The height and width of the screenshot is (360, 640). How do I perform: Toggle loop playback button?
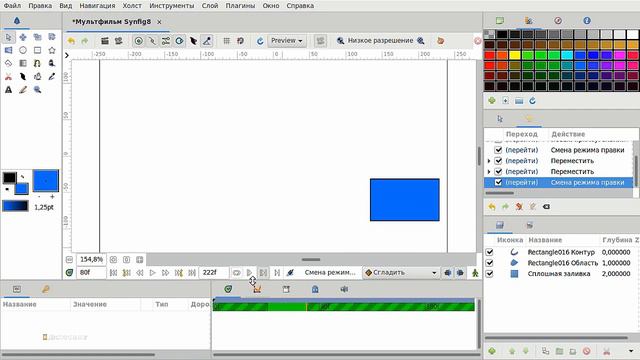(236, 273)
